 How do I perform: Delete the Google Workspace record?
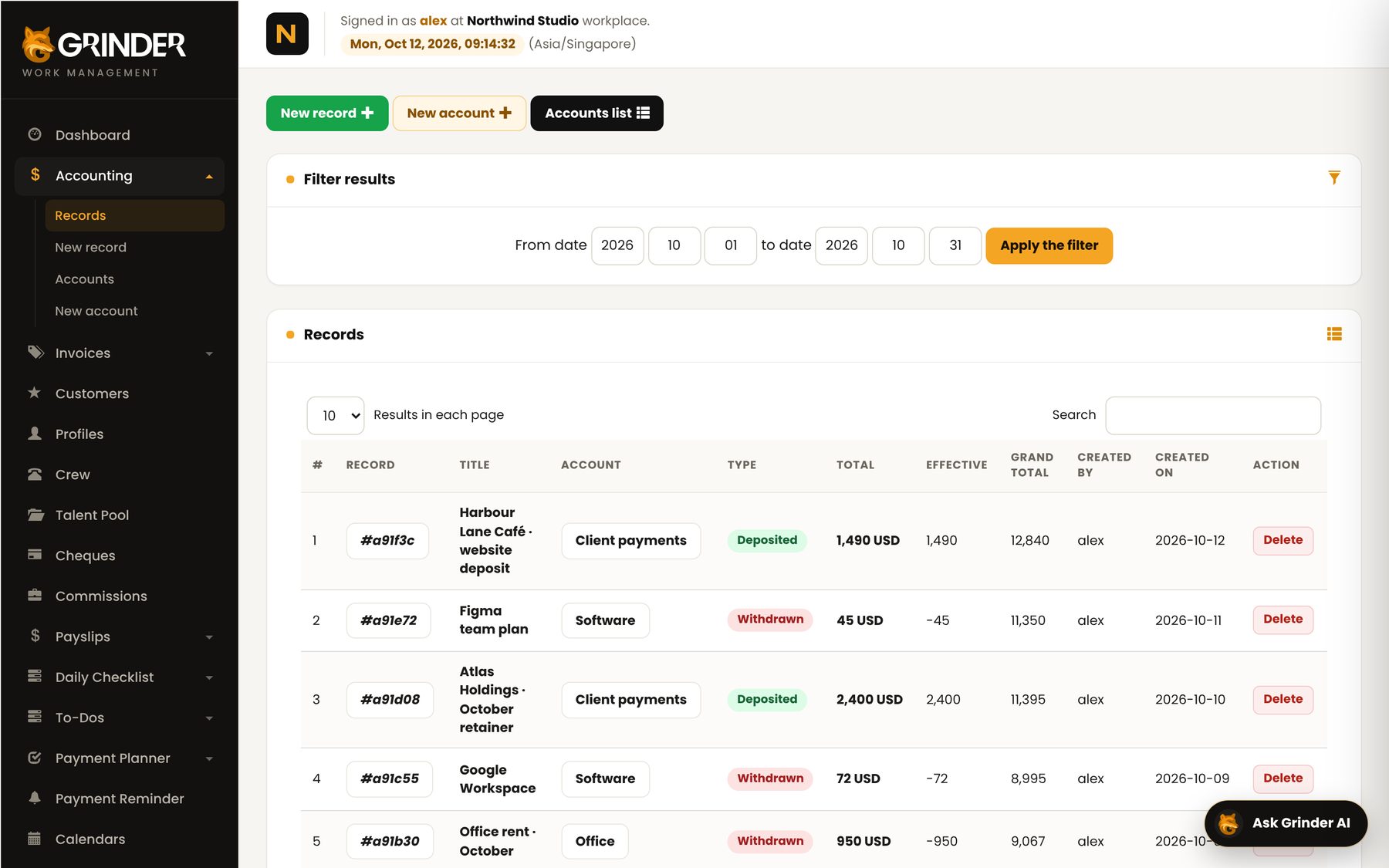click(x=1283, y=778)
